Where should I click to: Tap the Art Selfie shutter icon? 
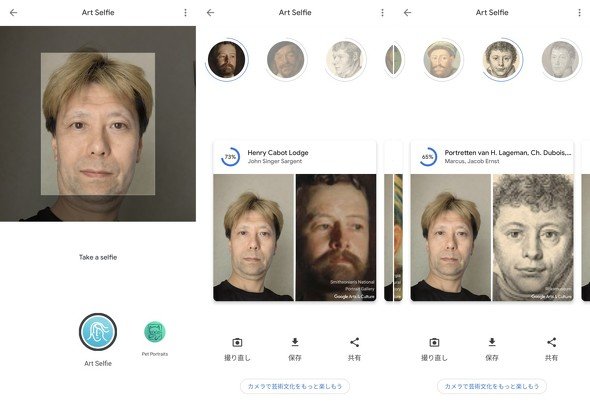point(98,332)
